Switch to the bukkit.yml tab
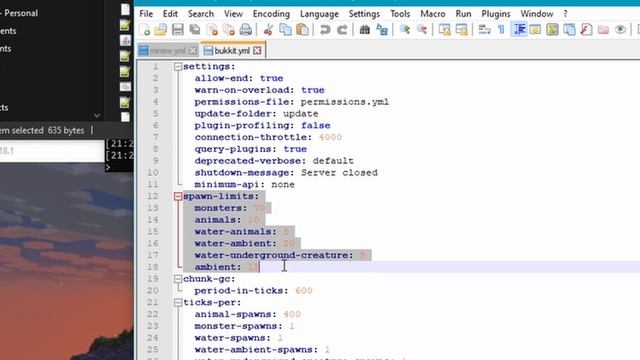The width and height of the screenshot is (640, 360). tap(232, 50)
